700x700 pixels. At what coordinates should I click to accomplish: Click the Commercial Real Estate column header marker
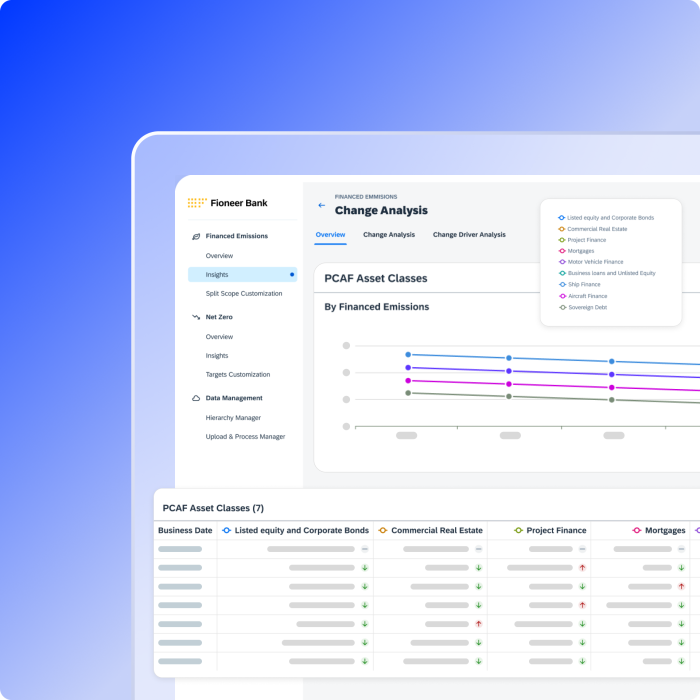point(382,530)
